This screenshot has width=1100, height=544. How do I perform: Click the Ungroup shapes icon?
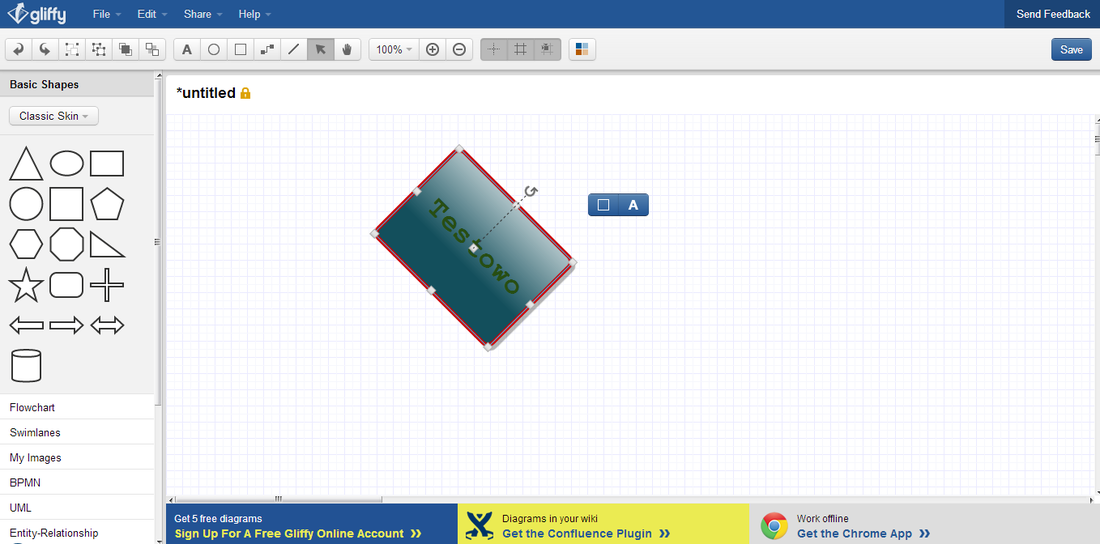99,49
